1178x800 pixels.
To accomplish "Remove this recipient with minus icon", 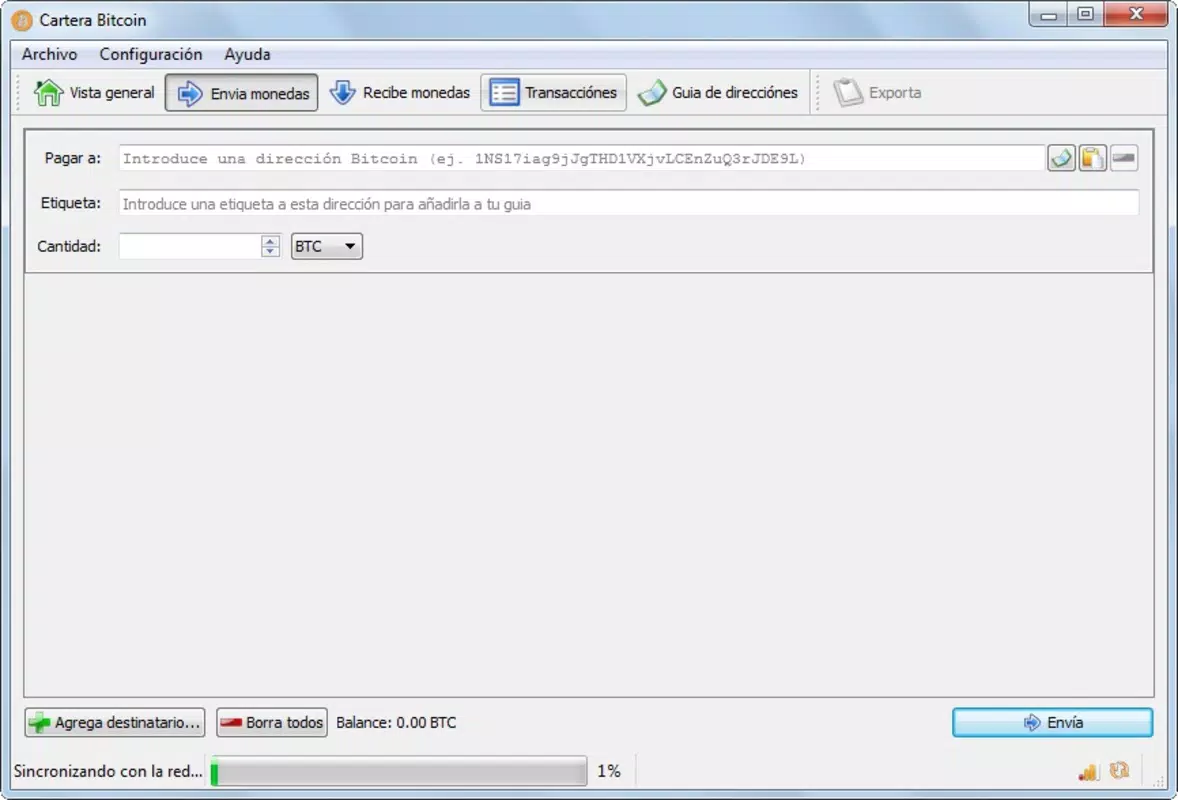I will pyautogui.click(x=1124, y=158).
